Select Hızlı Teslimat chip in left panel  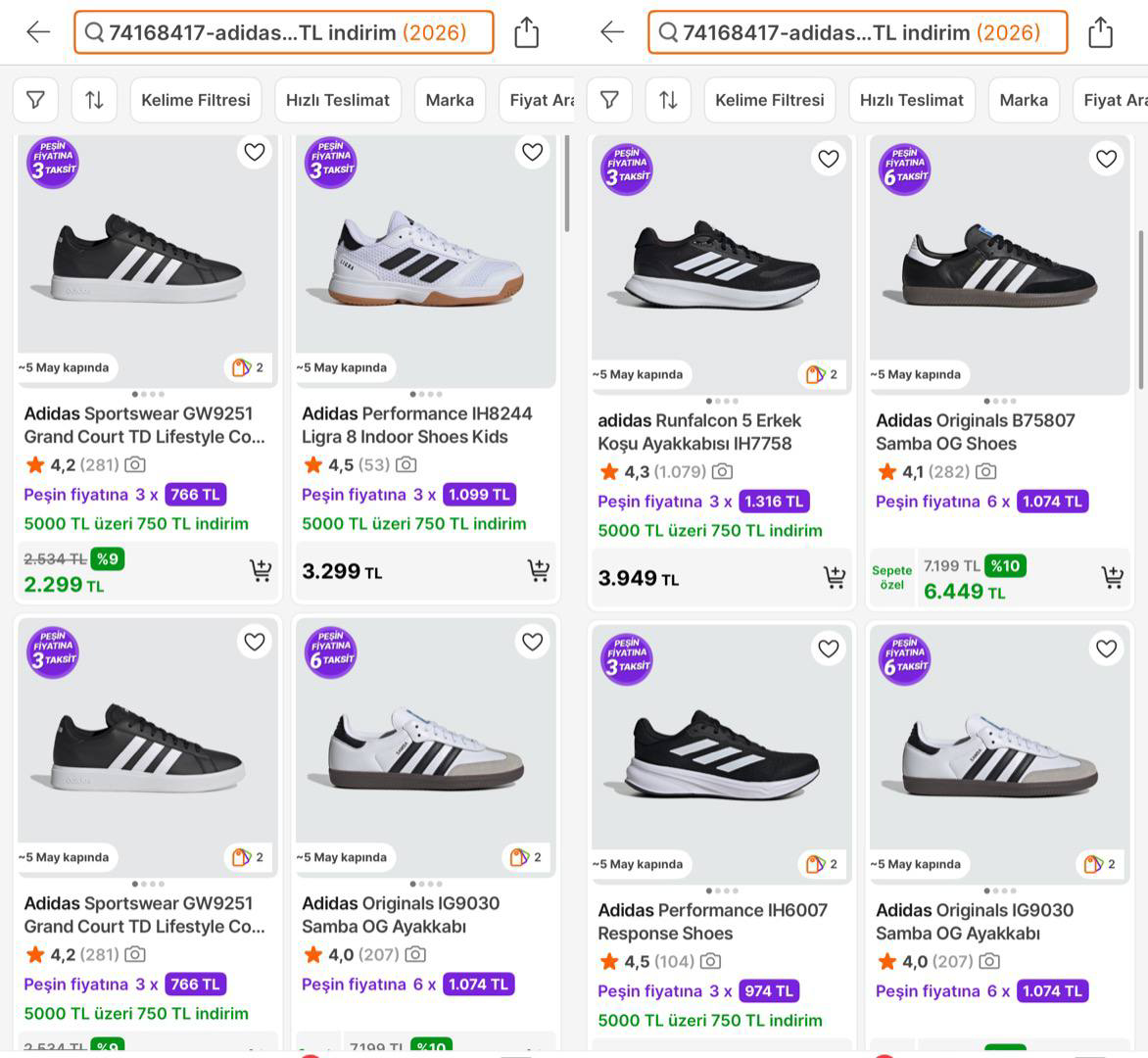pos(337,100)
